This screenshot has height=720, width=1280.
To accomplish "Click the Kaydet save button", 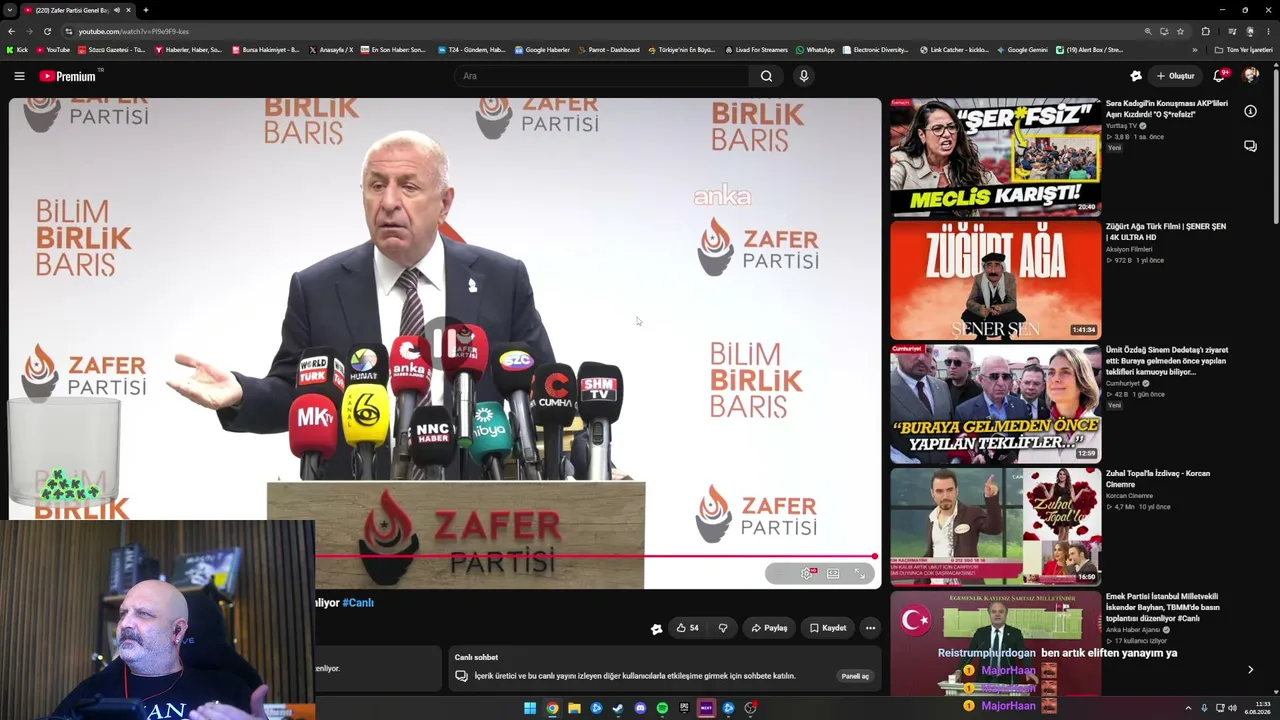I will (828, 628).
